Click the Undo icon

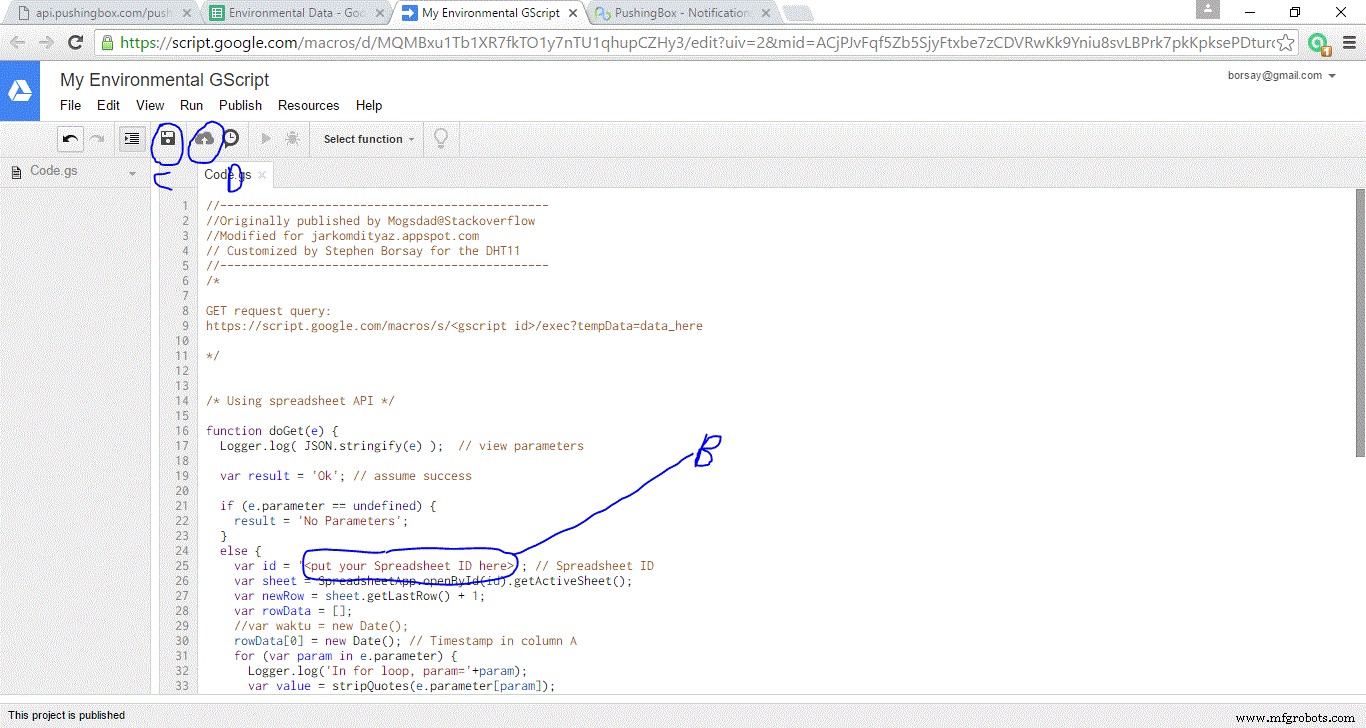(x=69, y=138)
